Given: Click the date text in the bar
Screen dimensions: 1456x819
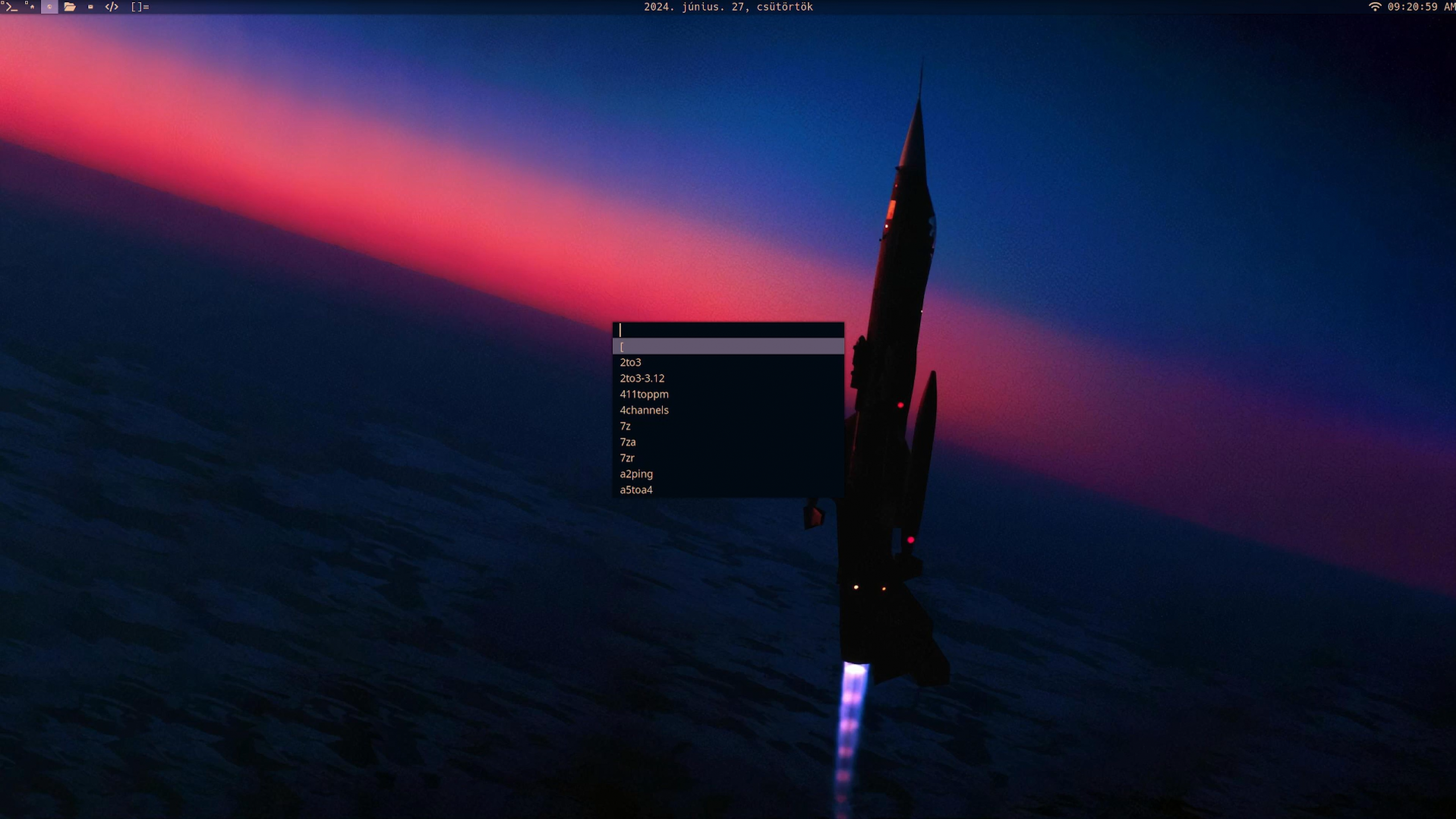Looking at the screenshot, I should point(728,7).
